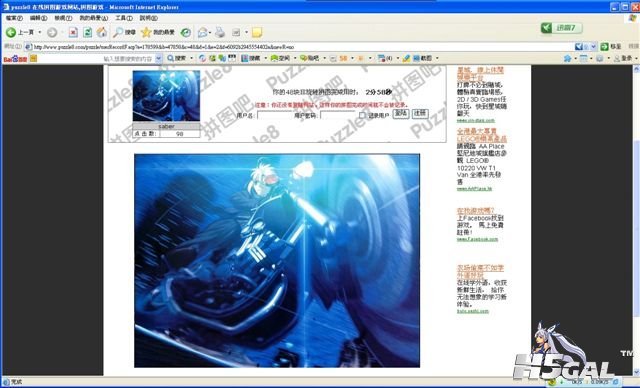The image size is (640, 388).
Task: Click the login button next to password field
Action: [x=401, y=114]
